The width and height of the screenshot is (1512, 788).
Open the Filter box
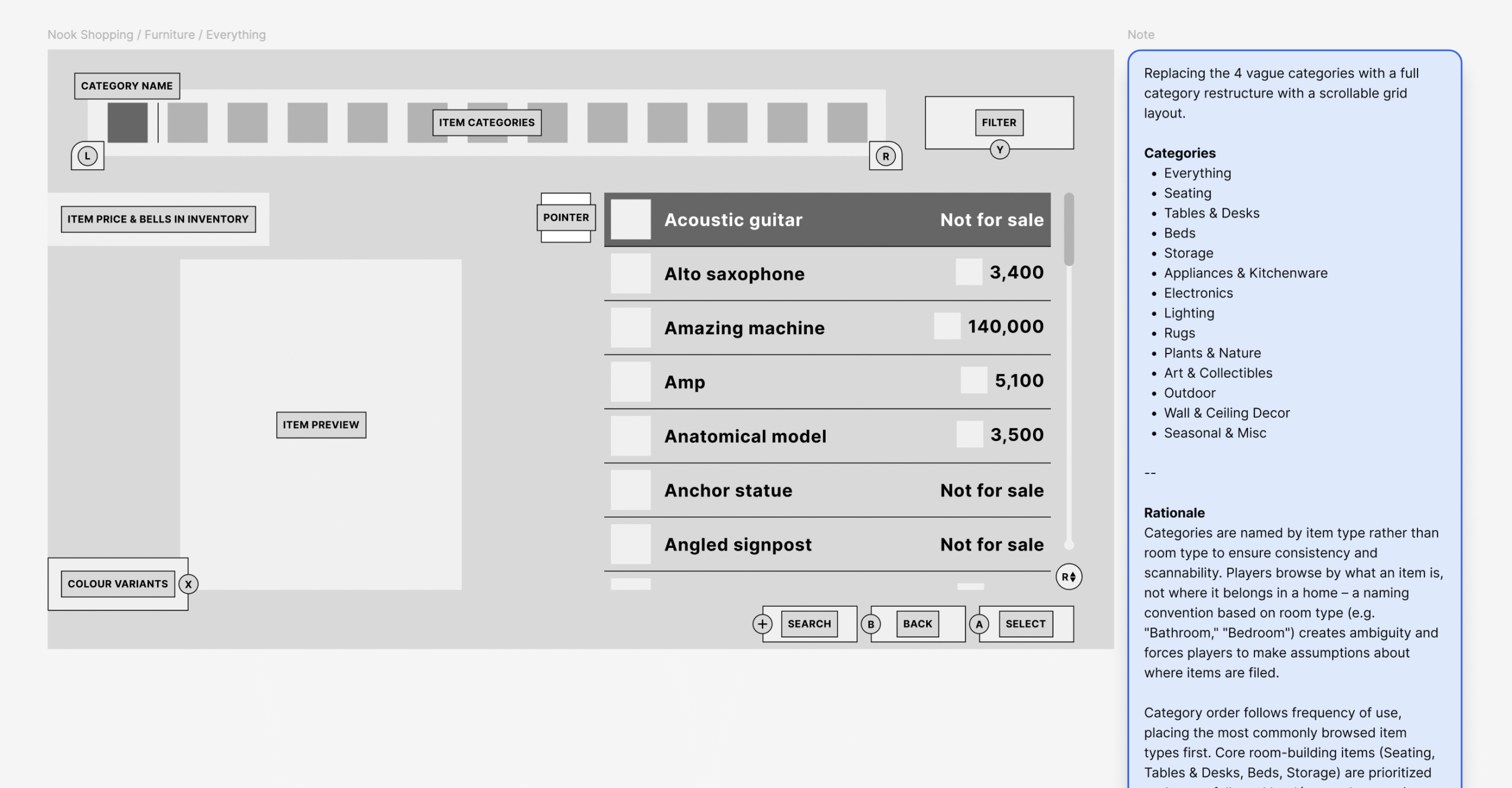(999, 123)
